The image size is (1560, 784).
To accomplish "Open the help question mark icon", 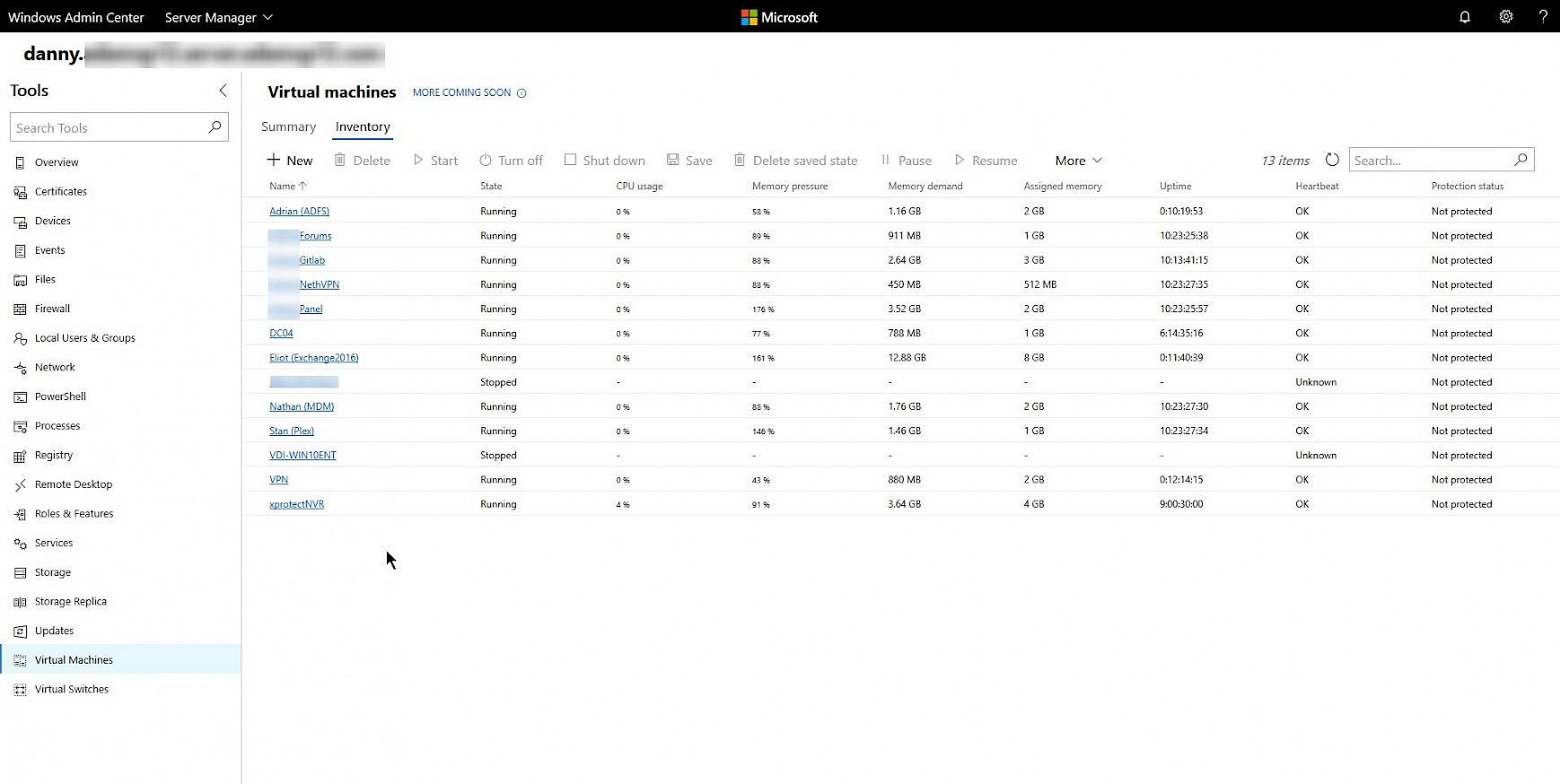I will (1543, 17).
